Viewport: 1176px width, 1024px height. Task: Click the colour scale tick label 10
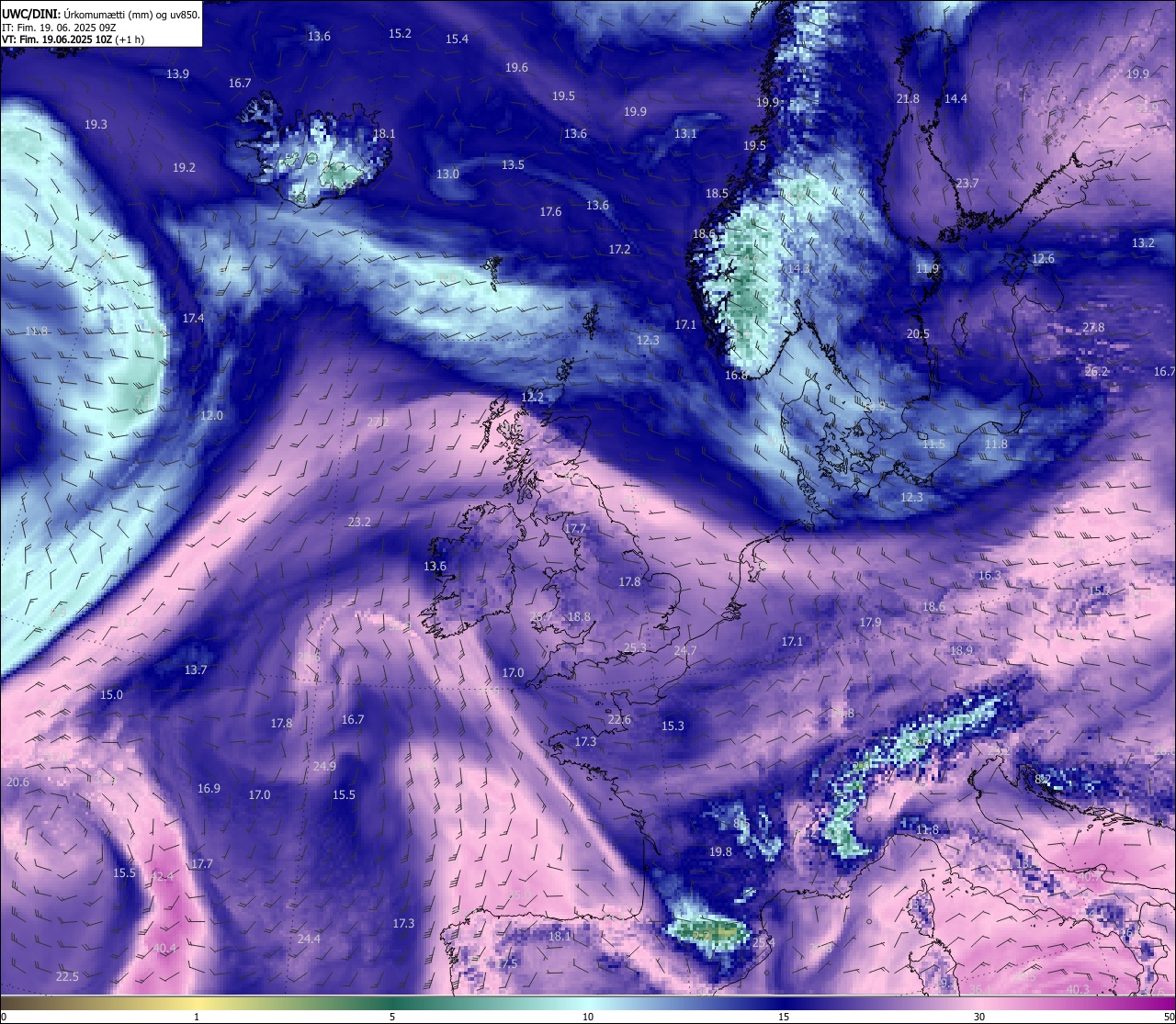[x=587, y=1017]
